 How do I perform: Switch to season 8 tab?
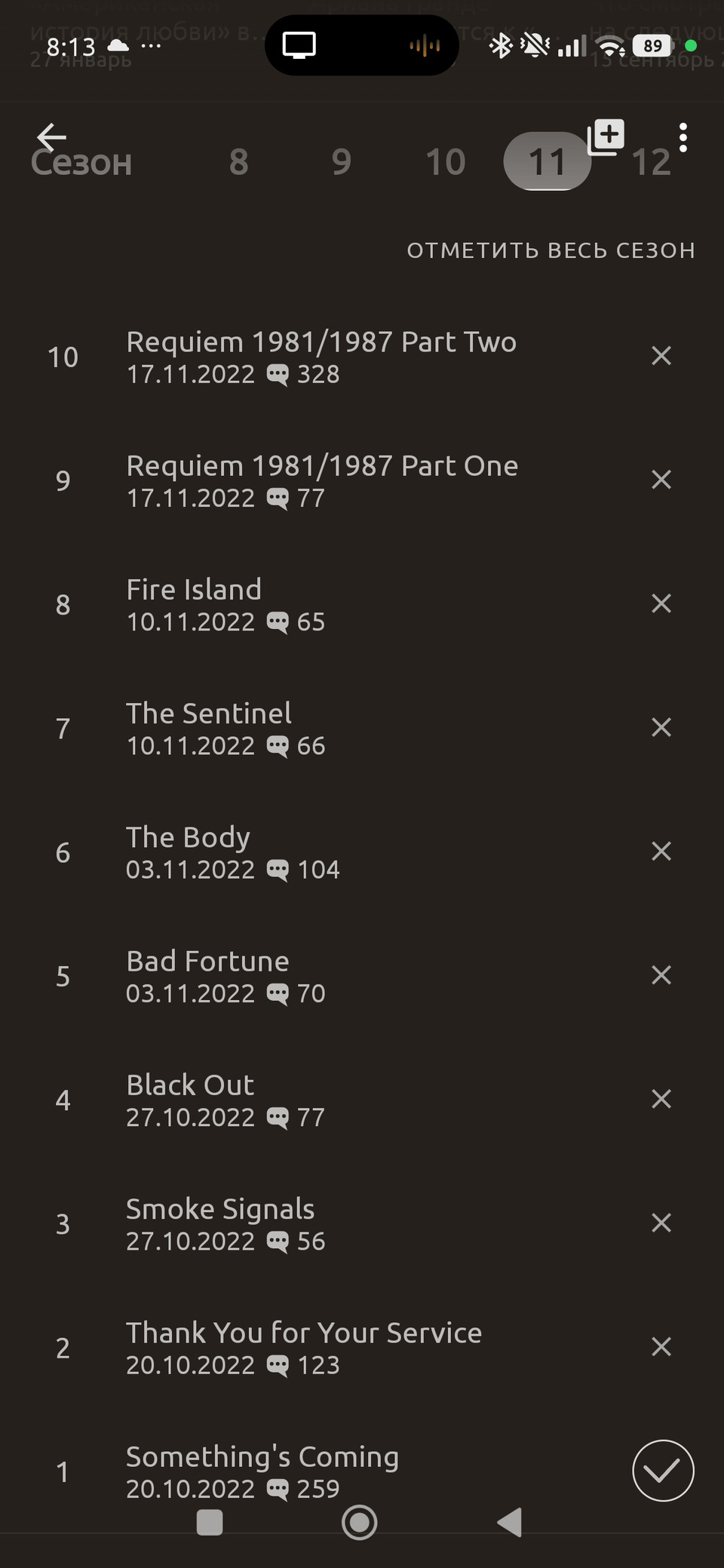[238, 162]
